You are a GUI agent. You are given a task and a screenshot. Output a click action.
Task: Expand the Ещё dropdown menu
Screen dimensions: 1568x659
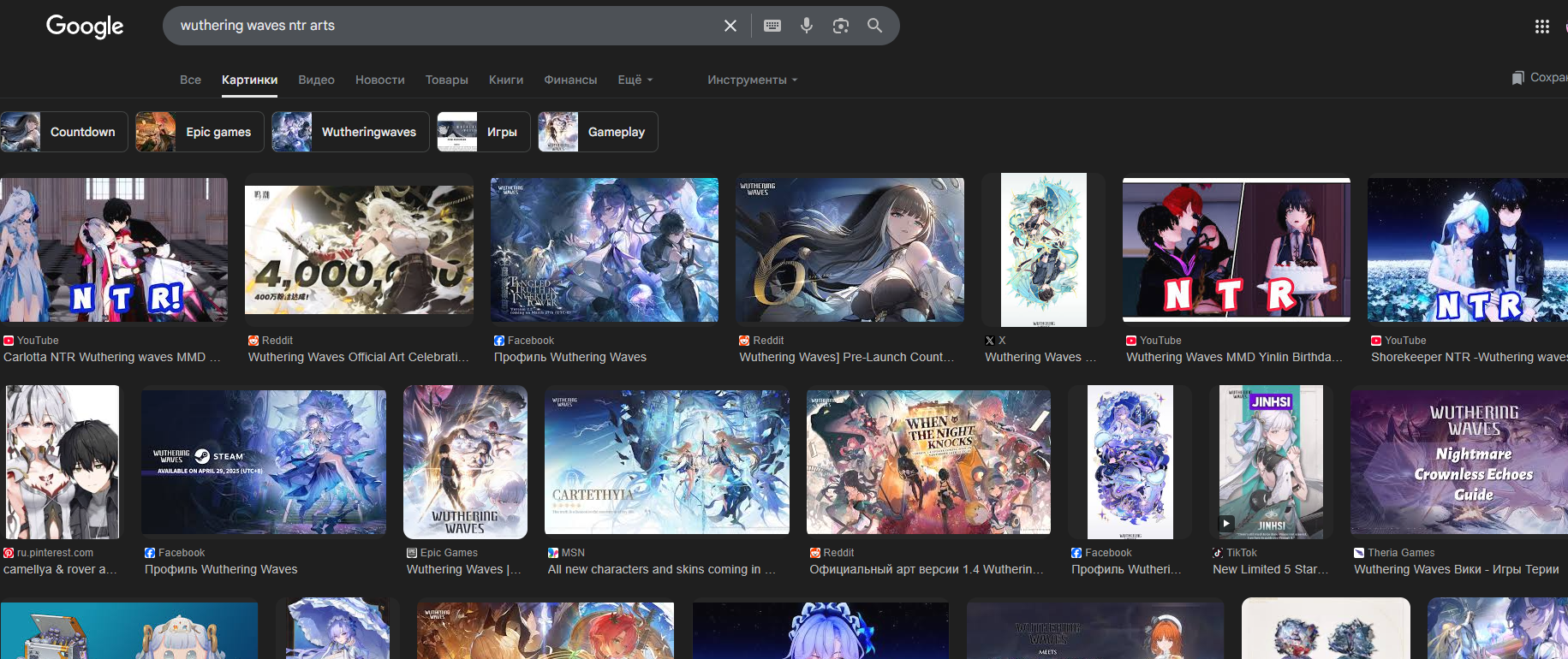coord(635,80)
